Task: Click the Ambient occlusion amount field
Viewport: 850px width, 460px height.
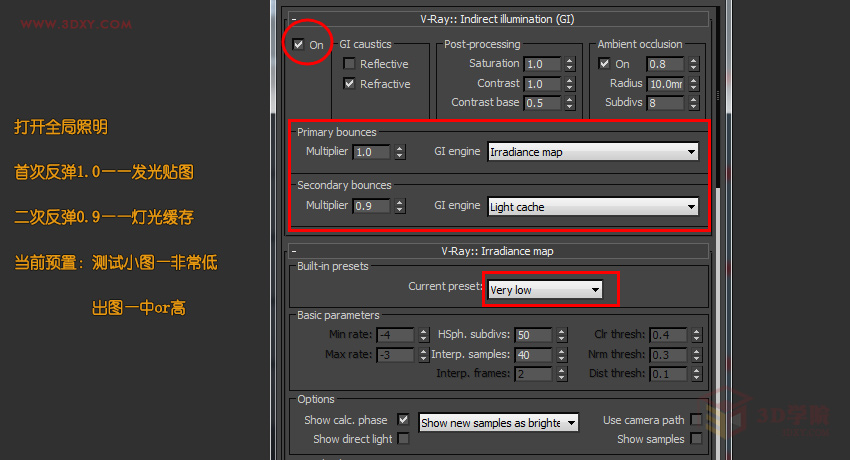Action: click(666, 64)
